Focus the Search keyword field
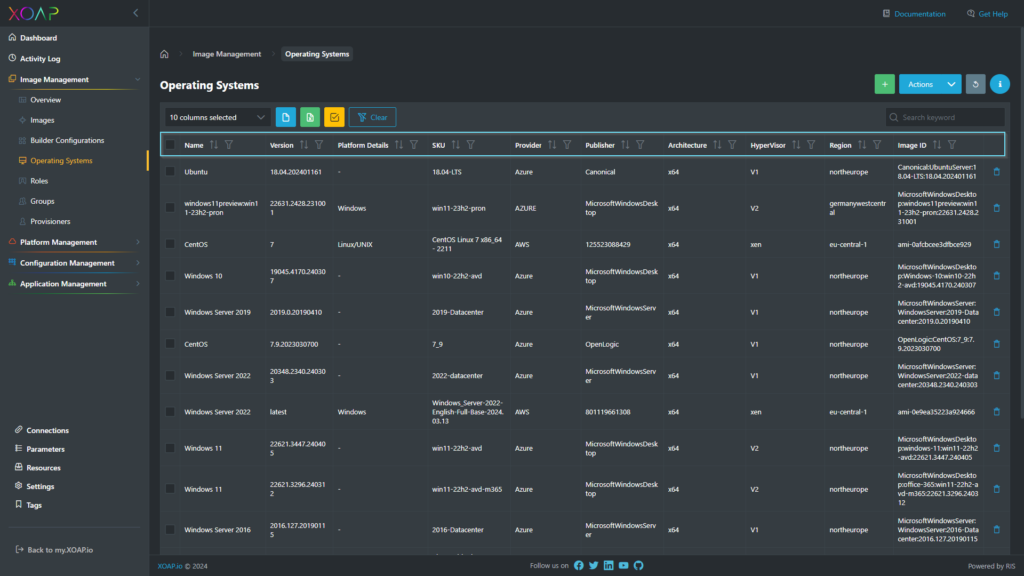This screenshot has width=1024, height=576. pos(945,118)
